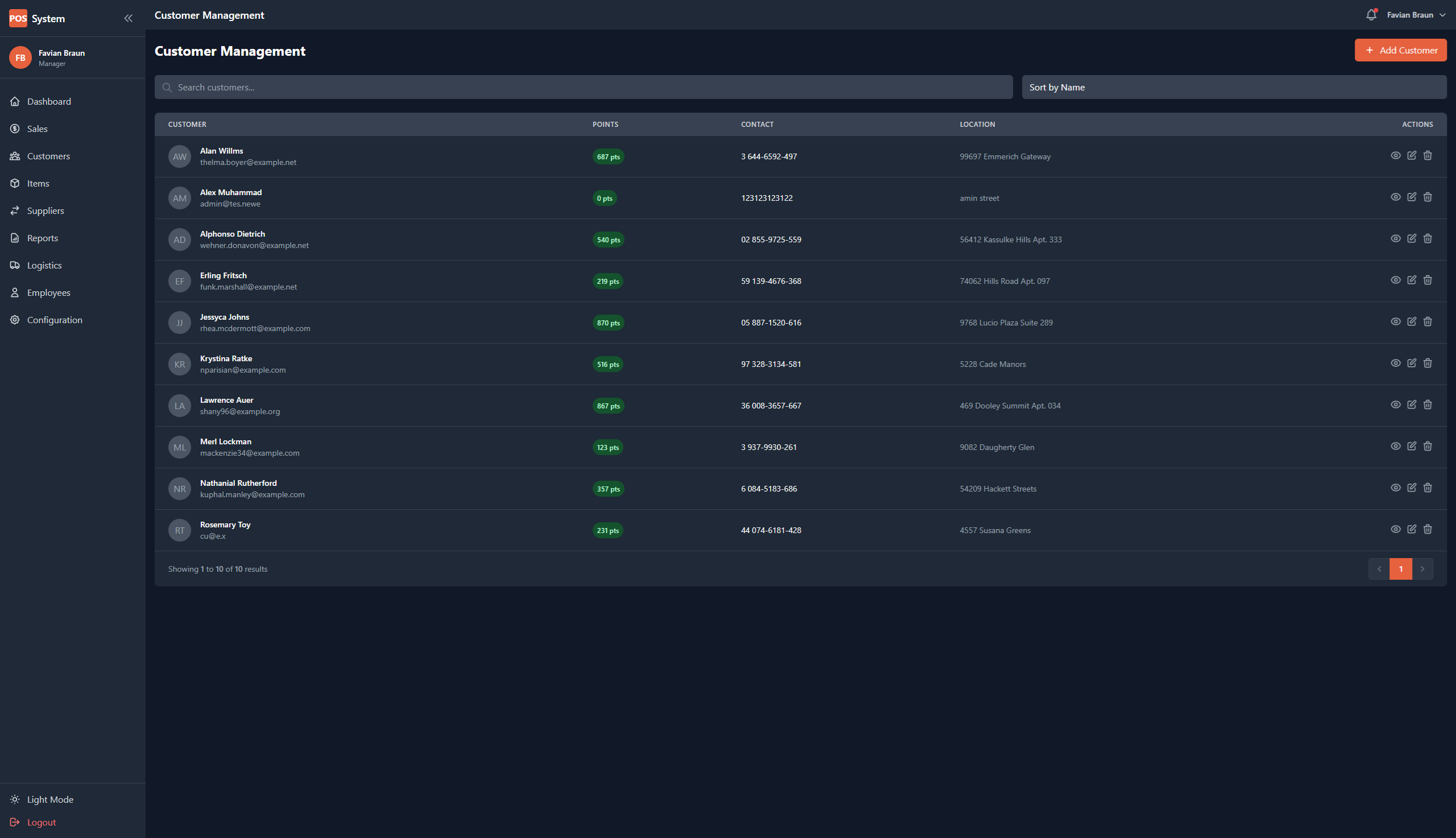Delete Alex Muhammad customer

point(1428,197)
